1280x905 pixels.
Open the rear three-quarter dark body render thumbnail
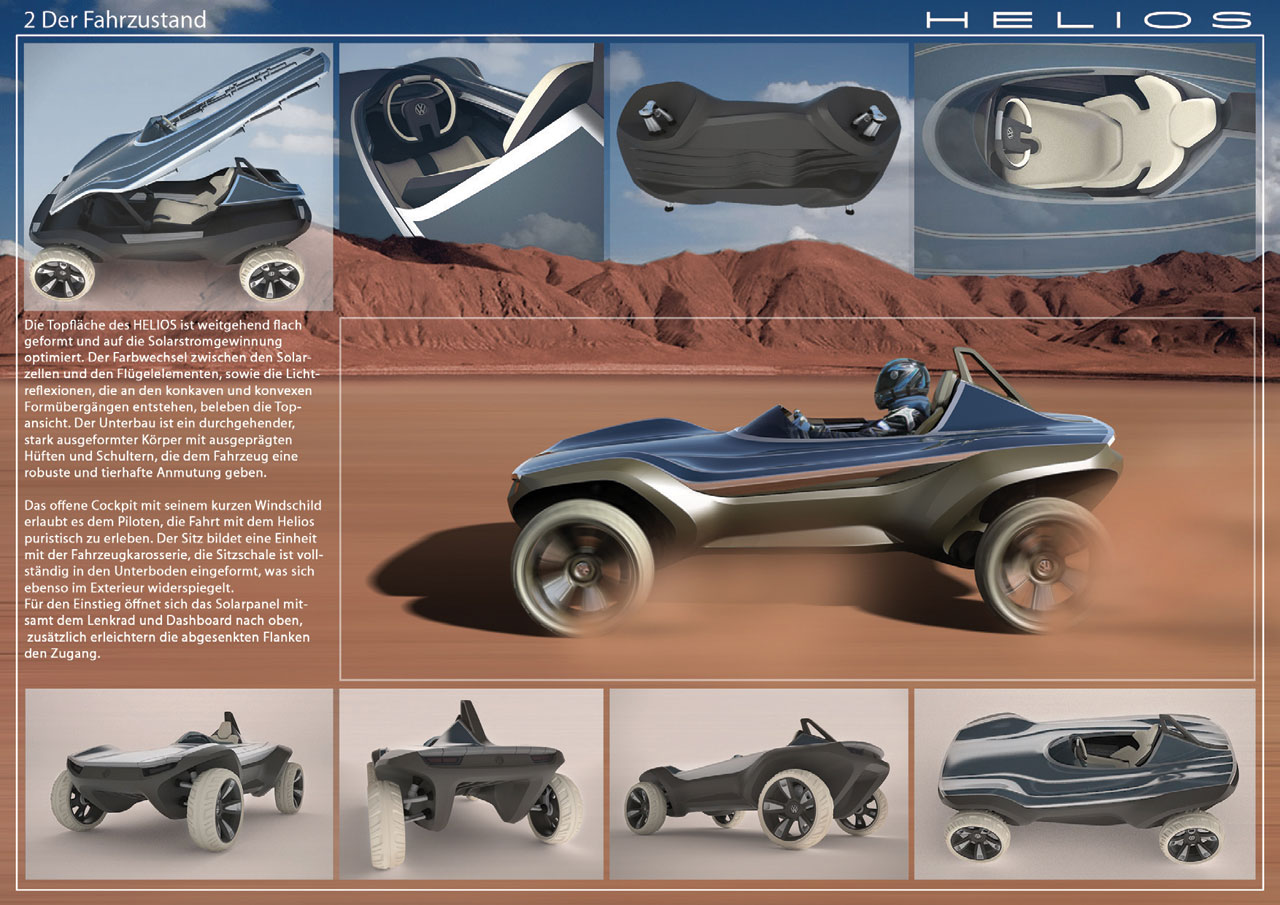click(759, 783)
